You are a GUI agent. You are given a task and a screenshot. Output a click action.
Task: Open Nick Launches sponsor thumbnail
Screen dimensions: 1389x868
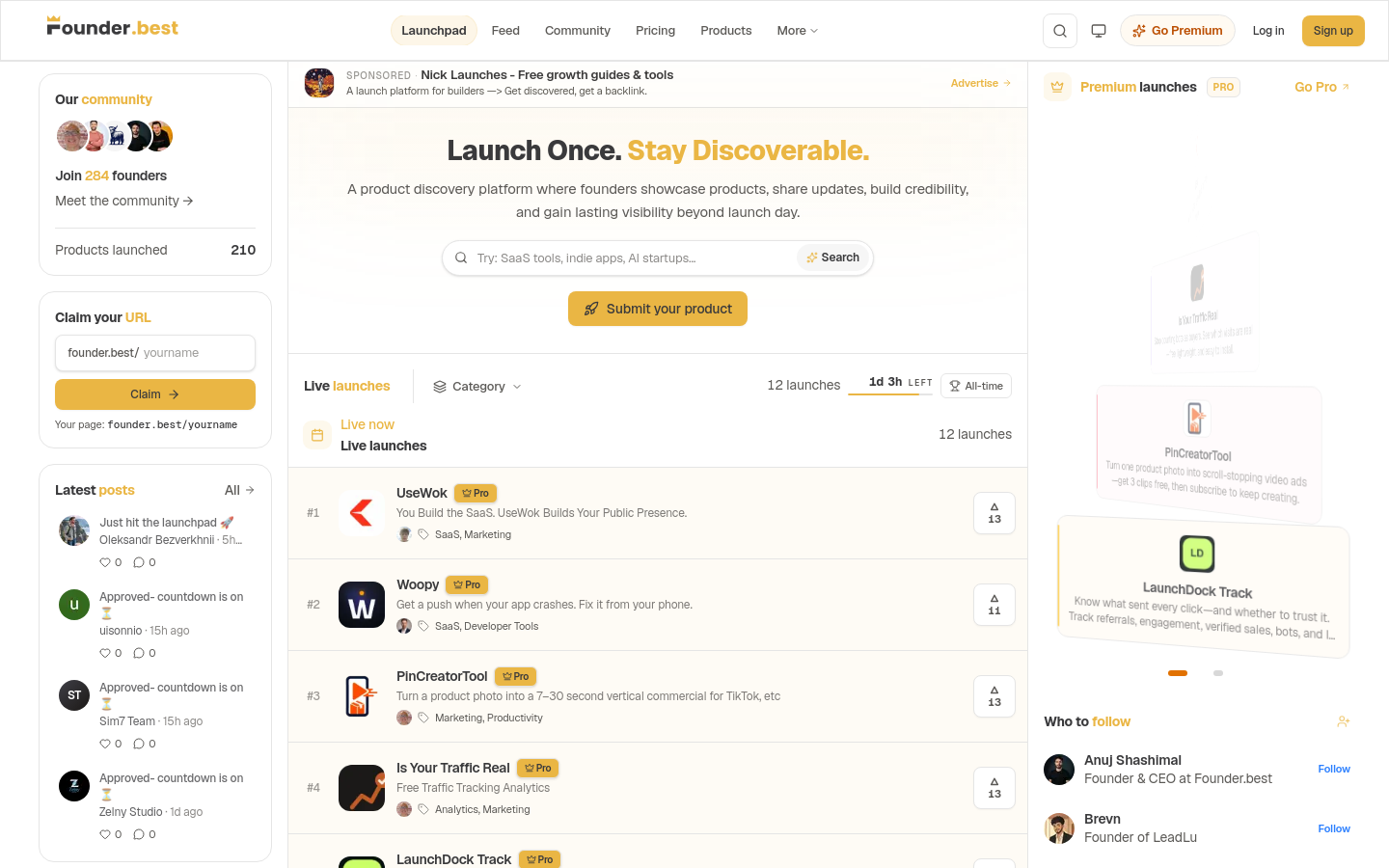pos(319,83)
